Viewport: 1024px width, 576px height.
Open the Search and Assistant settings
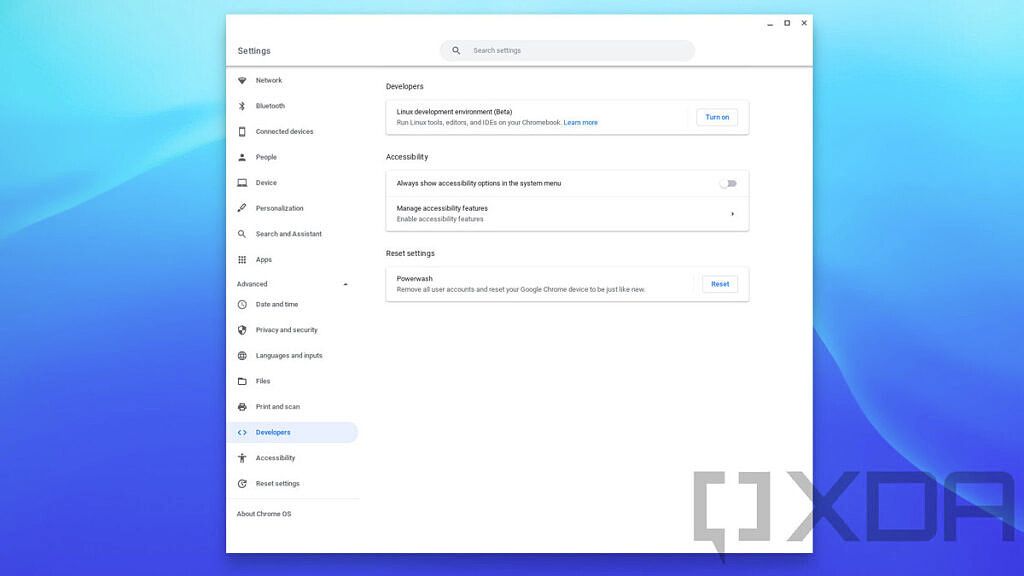click(240, 233)
